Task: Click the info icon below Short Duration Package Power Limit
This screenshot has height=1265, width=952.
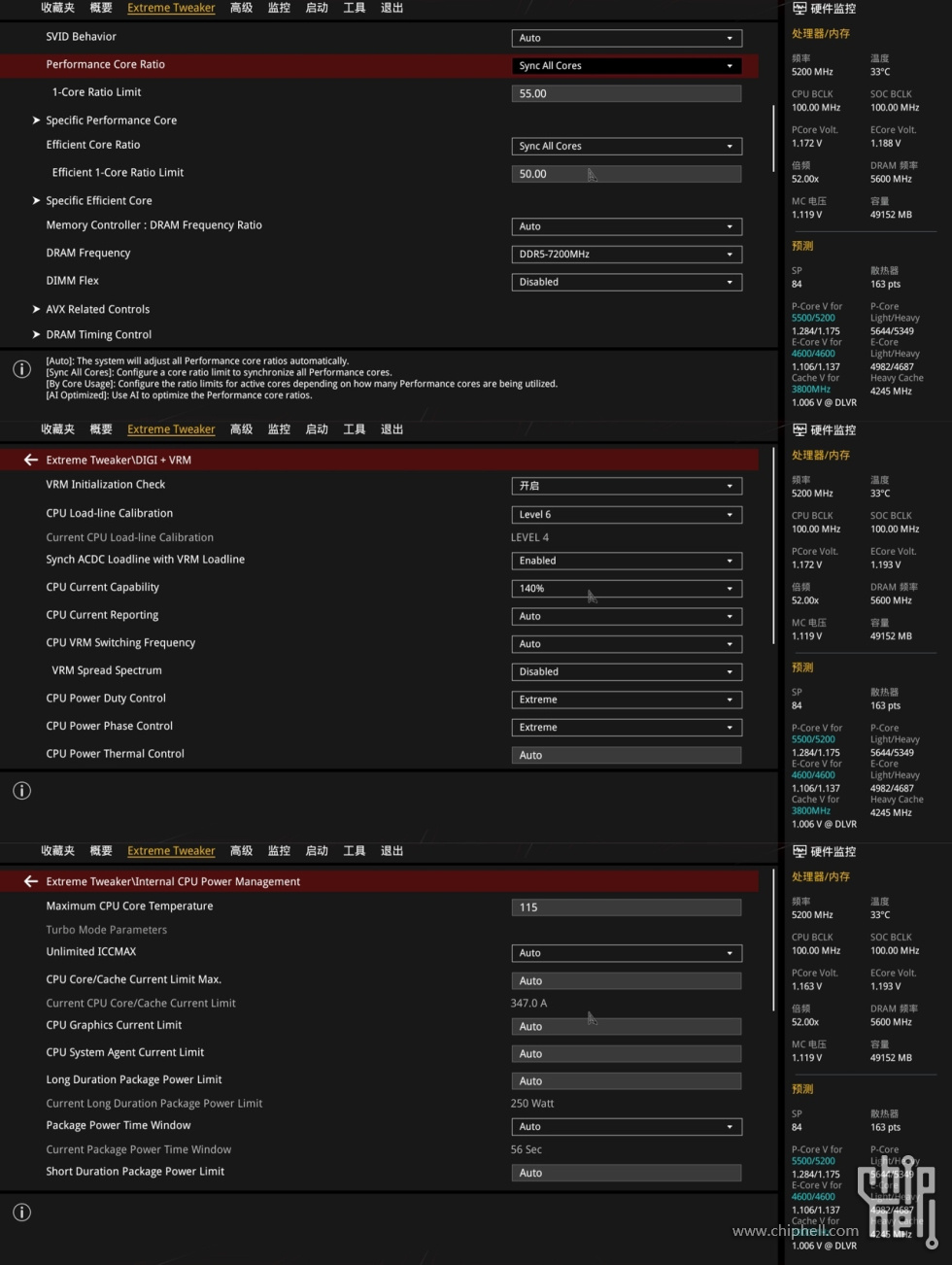Action: pyautogui.click(x=21, y=1213)
